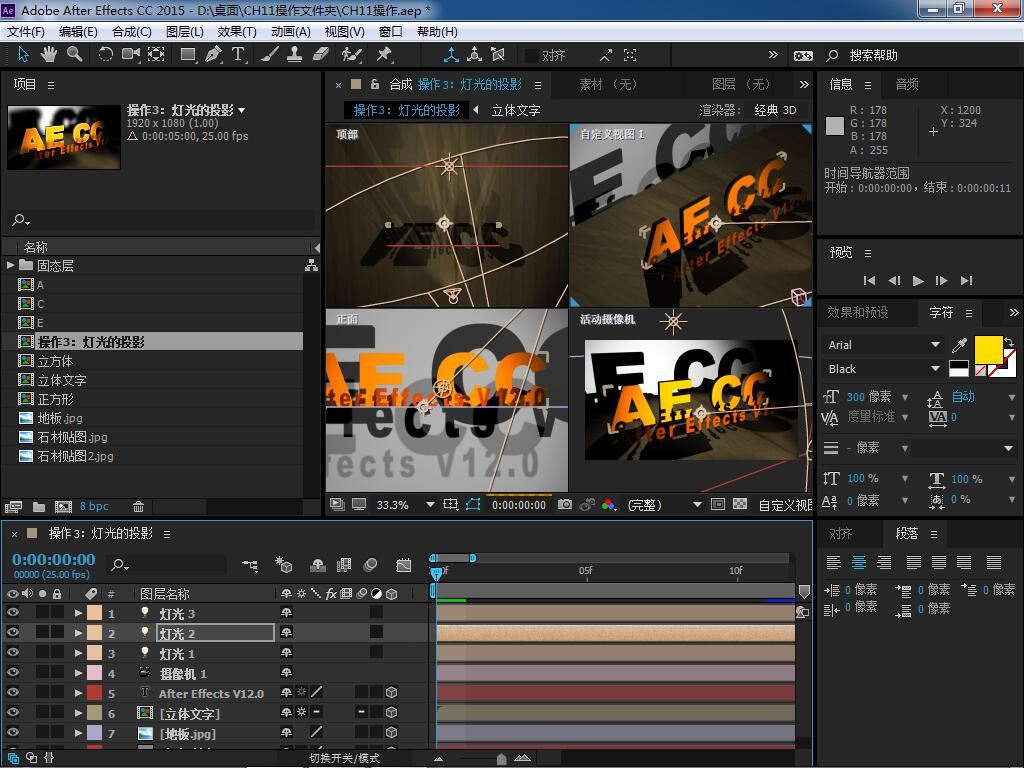Select the Clone Stamp tool

pyautogui.click(x=295, y=55)
